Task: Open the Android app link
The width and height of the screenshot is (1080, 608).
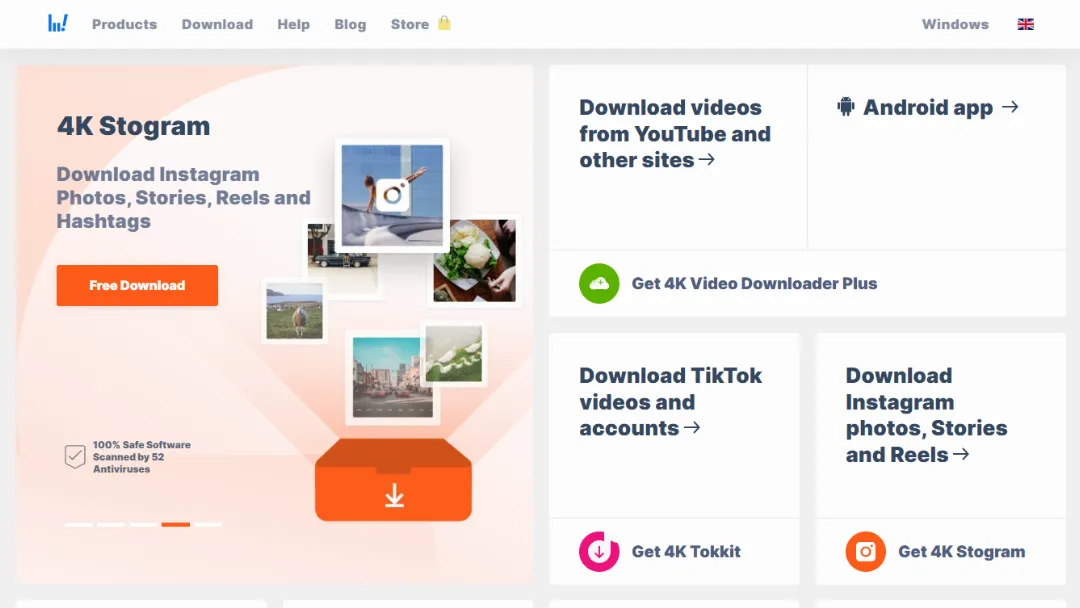Action: 928,107
